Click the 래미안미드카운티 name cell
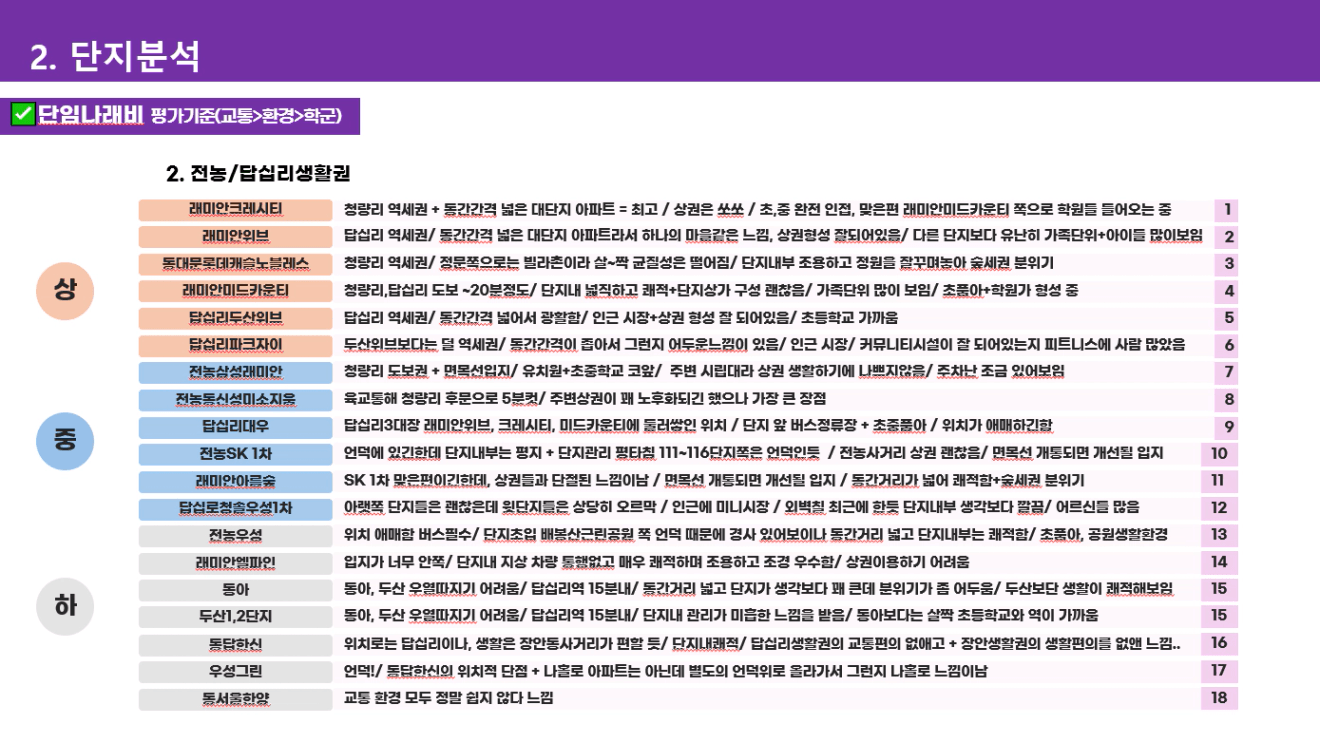 tap(235, 291)
